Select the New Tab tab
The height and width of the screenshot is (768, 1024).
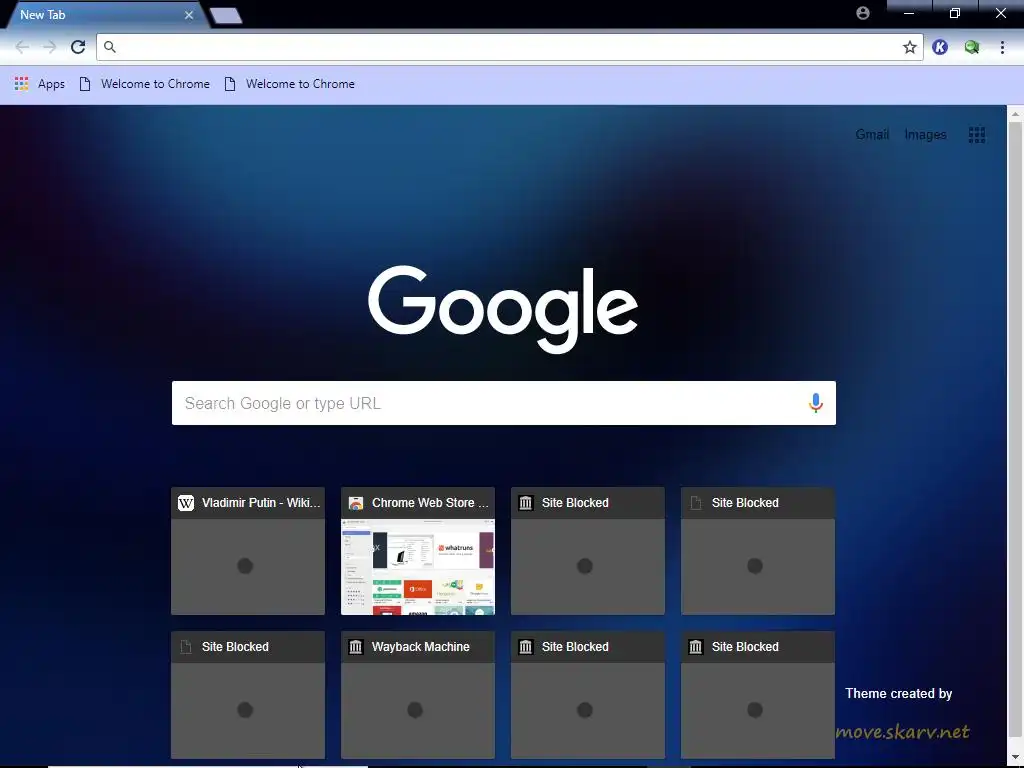(104, 14)
